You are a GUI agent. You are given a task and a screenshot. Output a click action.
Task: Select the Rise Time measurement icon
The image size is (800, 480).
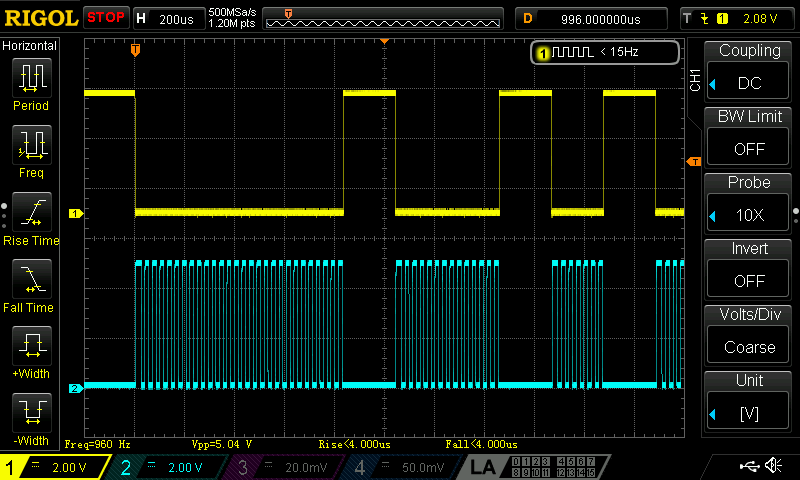[32, 212]
